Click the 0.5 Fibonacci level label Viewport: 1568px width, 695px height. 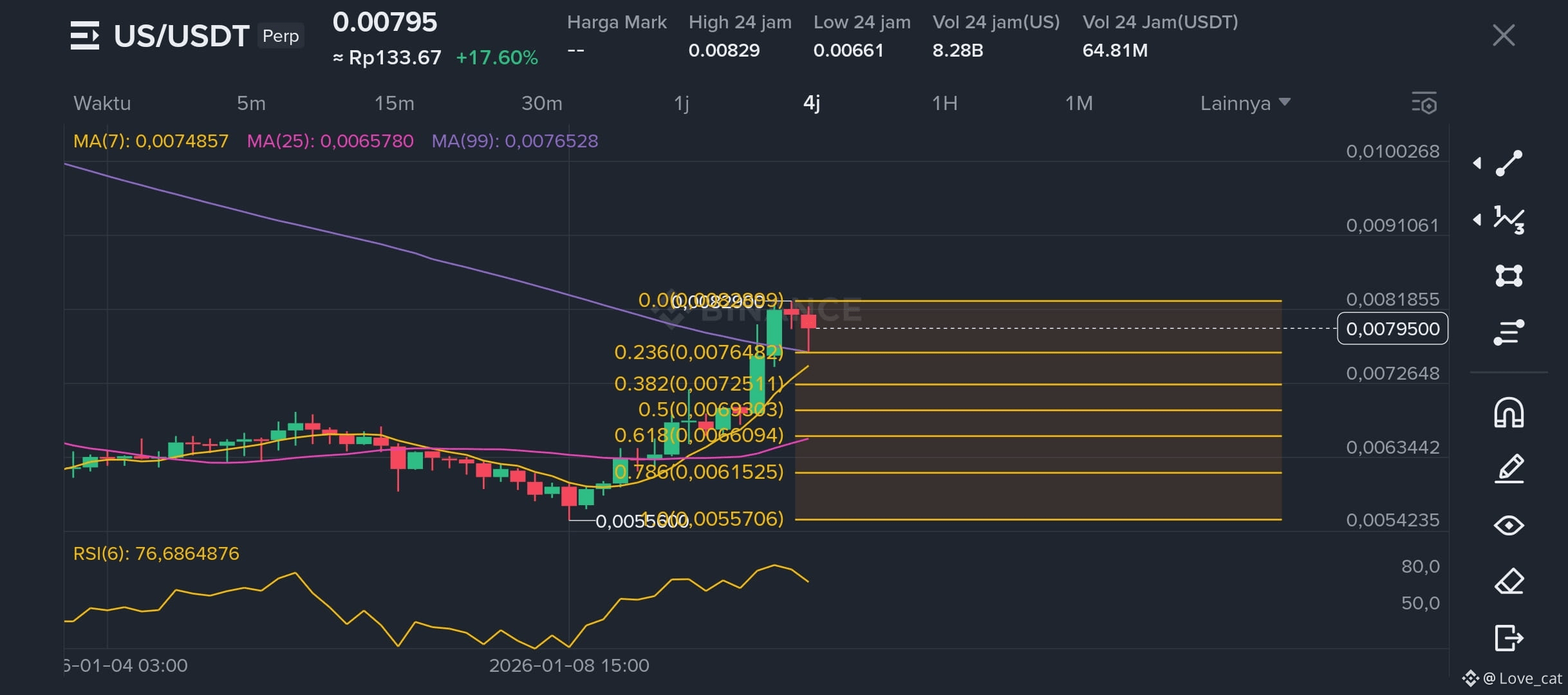(x=711, y=409)
